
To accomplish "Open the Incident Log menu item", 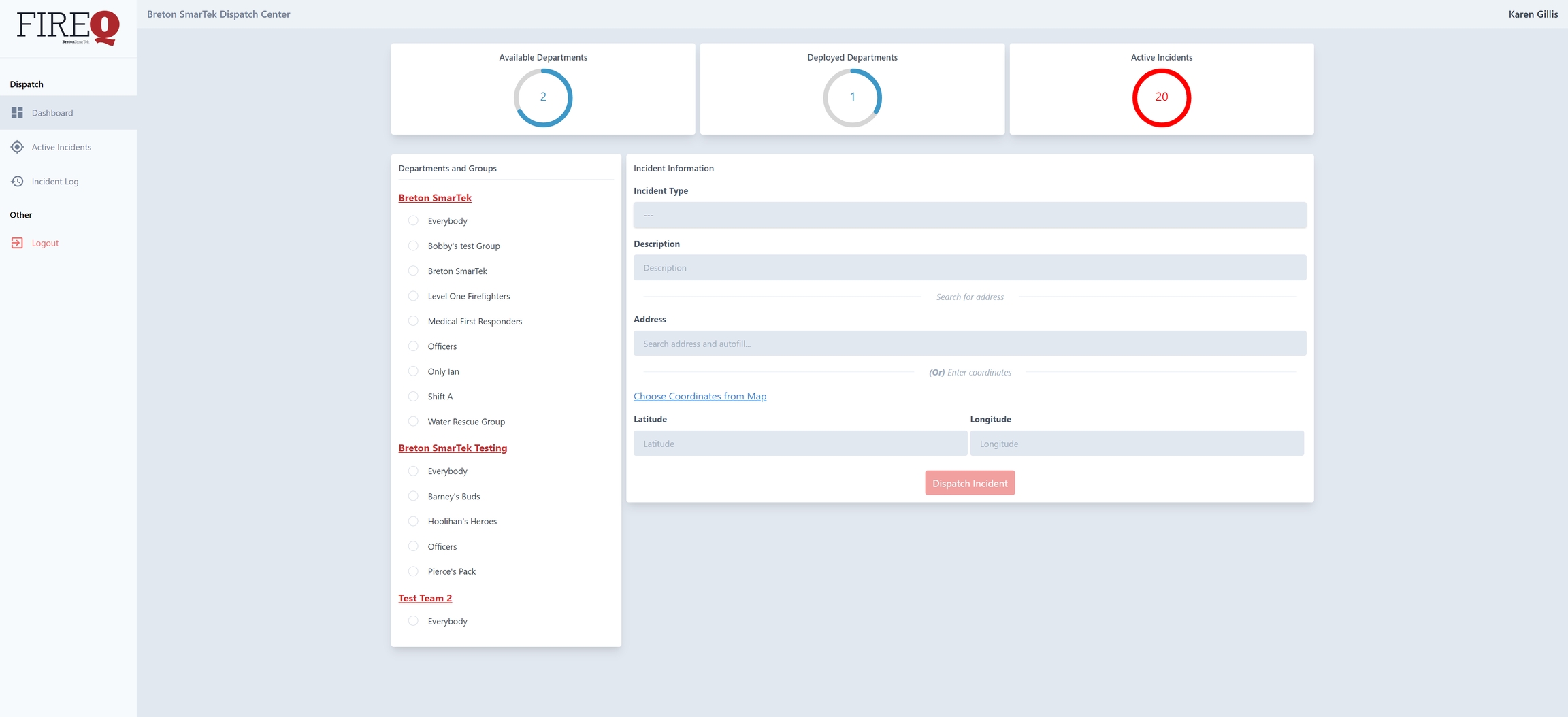I will click(x=55, y=182).
